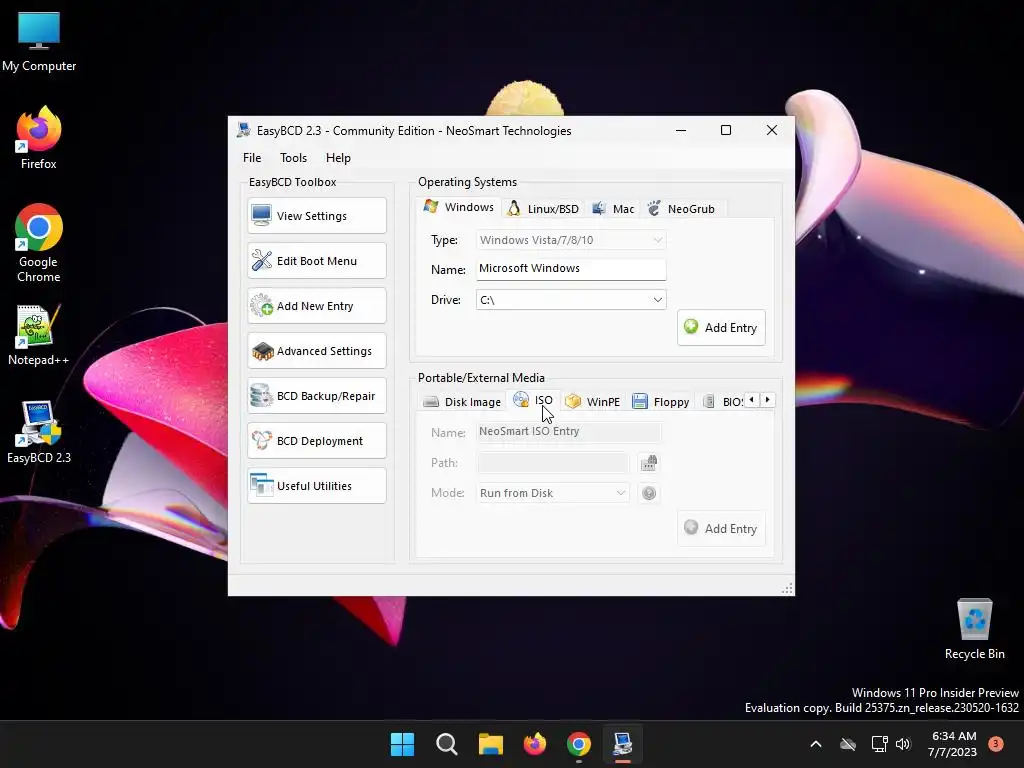The width and height of the screenshot is (1024, 768).
Task: Open File Explorer from taskbar
Action: (x=490, y=744)
